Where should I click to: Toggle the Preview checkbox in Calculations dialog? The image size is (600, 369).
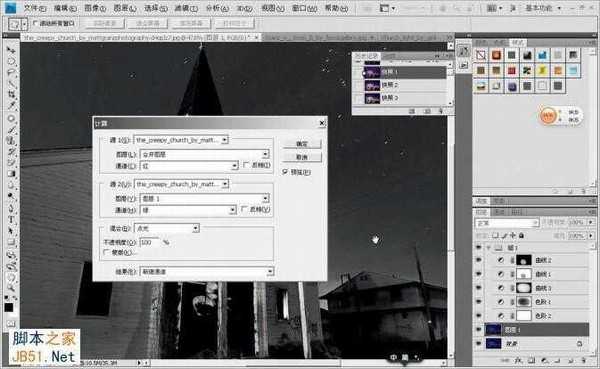point(285,172)
